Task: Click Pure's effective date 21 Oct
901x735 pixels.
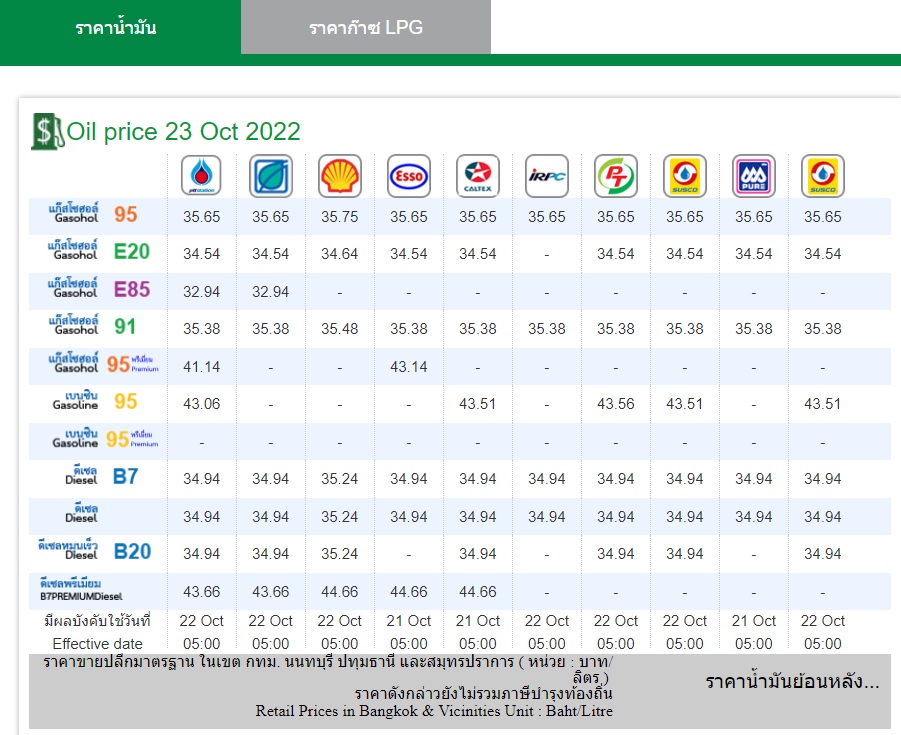Action: [753, 621]
